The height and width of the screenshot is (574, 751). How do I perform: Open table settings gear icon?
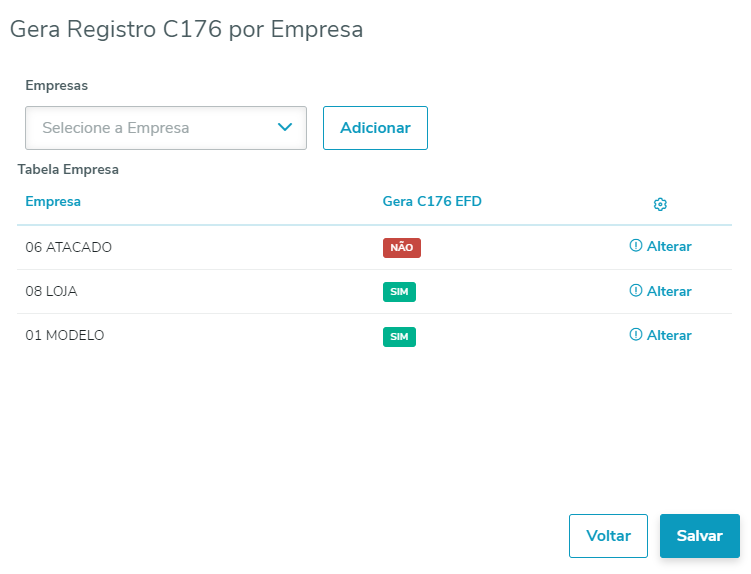[660, 204]
